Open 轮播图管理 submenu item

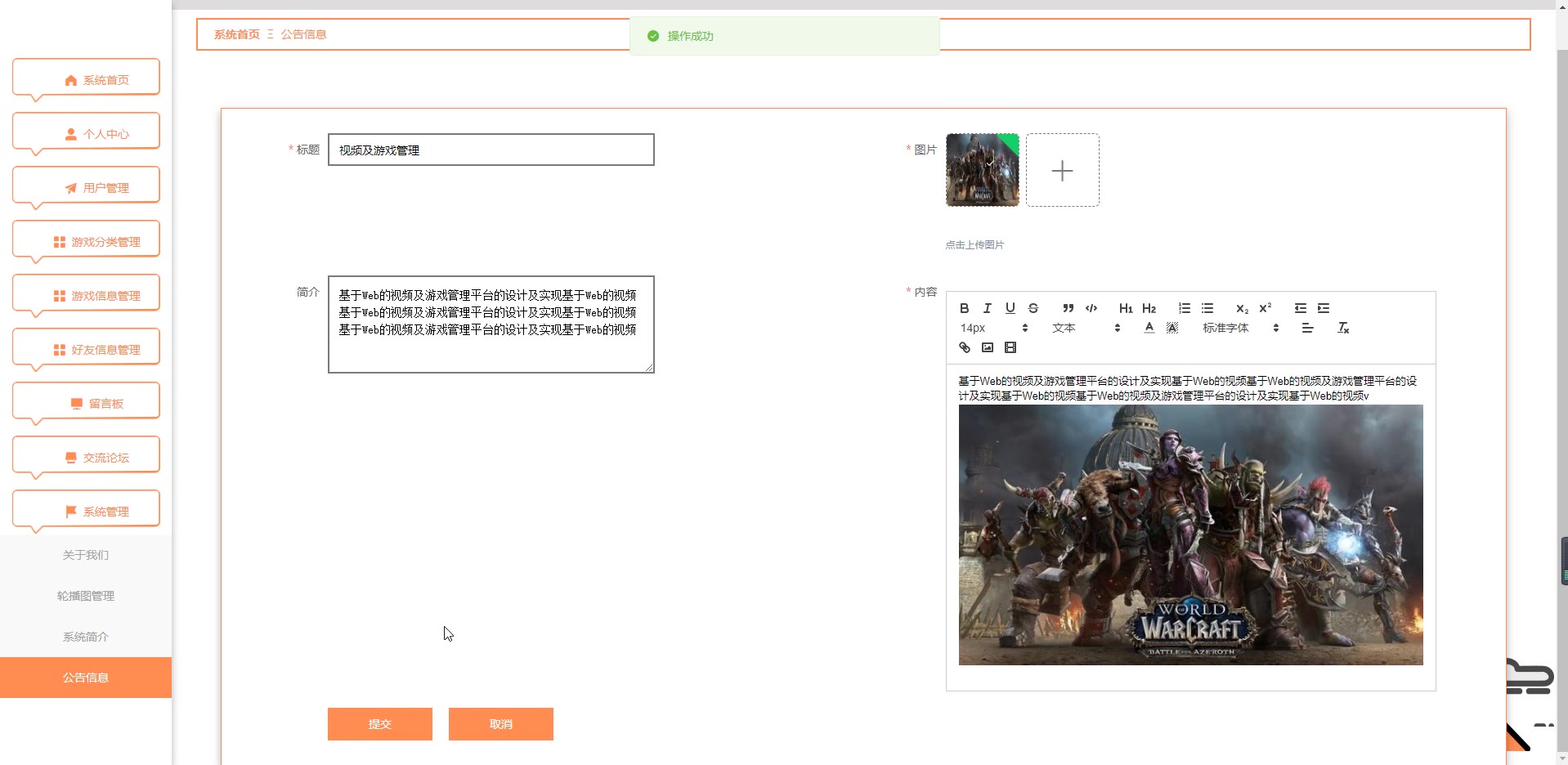coord(86,596)
